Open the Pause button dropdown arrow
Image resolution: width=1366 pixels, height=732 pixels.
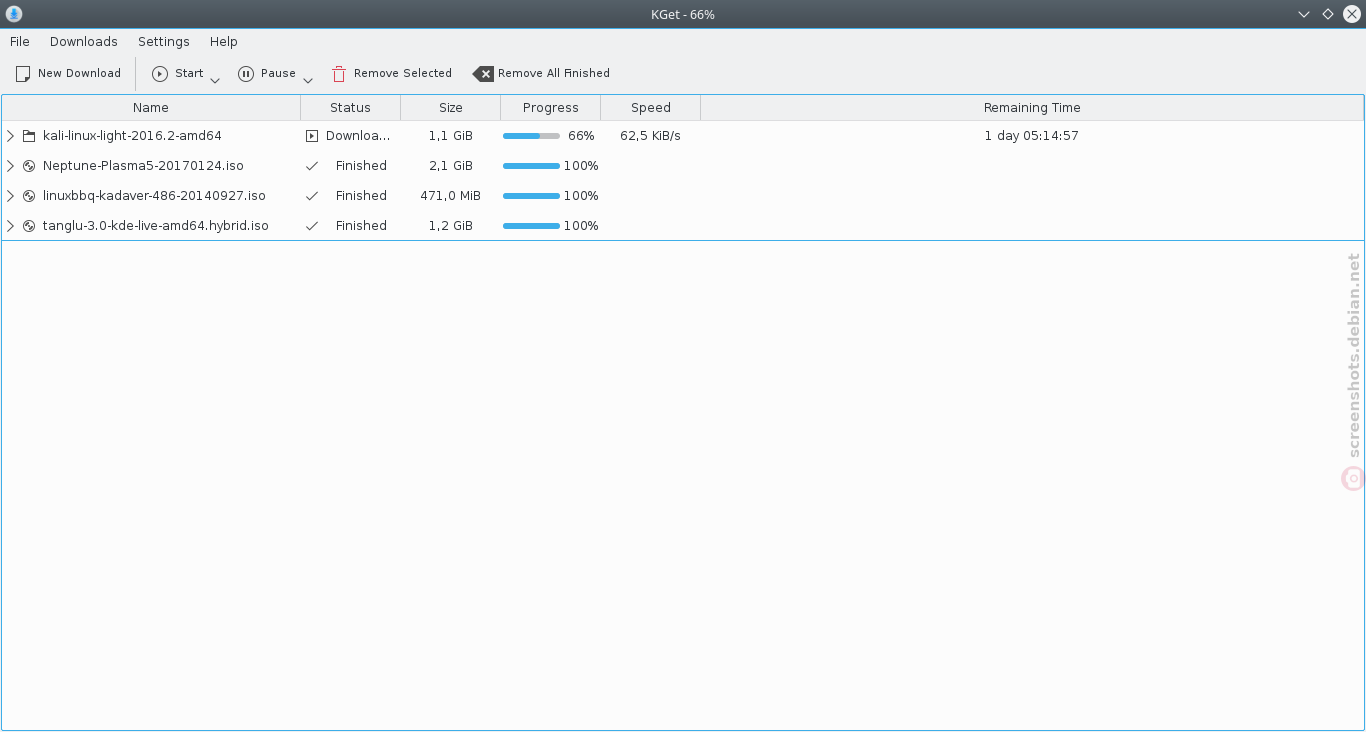pyautogui.click(x=308, y=80)
